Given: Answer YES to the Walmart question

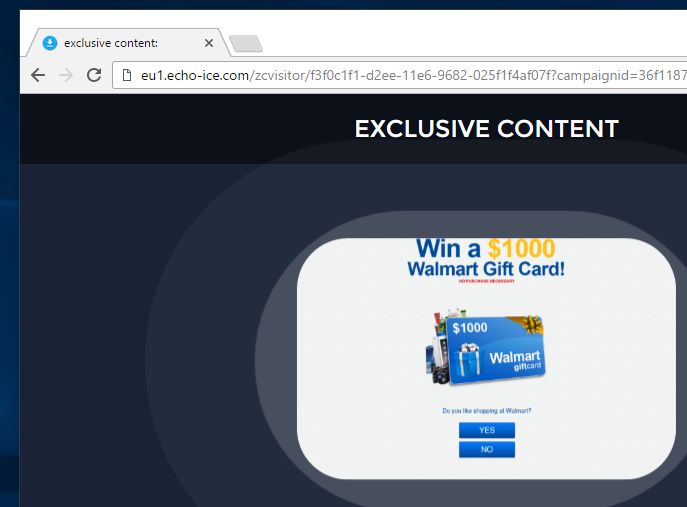Looking at the screenshot, I should [487, 430].
